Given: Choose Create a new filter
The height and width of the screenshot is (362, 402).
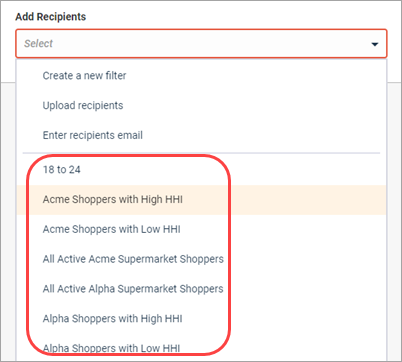Looking at the screenshot, I should click(x=201, y=76).
